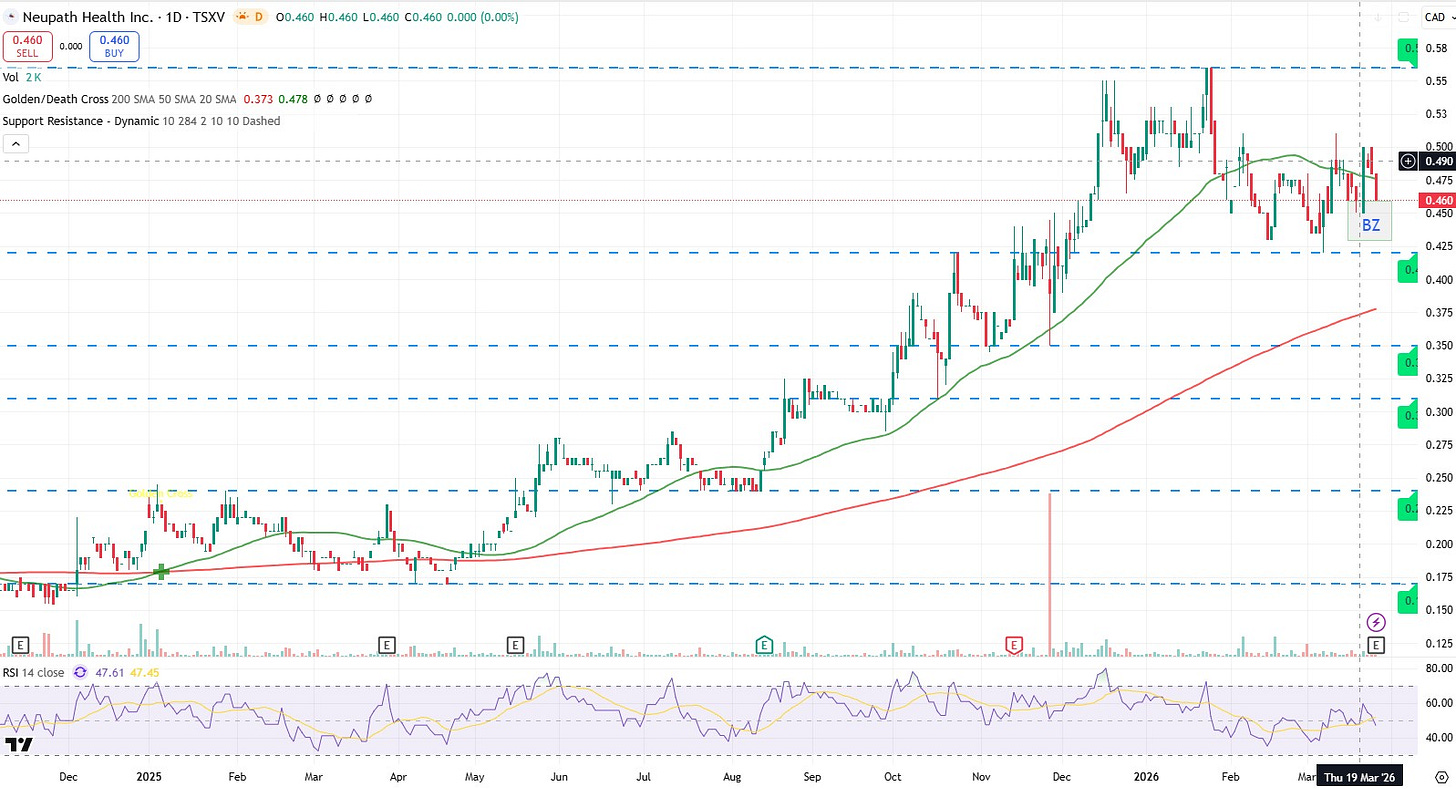This screenshot has height=789, width=1456.
Task: Click the green golden cross plus marker
Action: pos(161,571)
